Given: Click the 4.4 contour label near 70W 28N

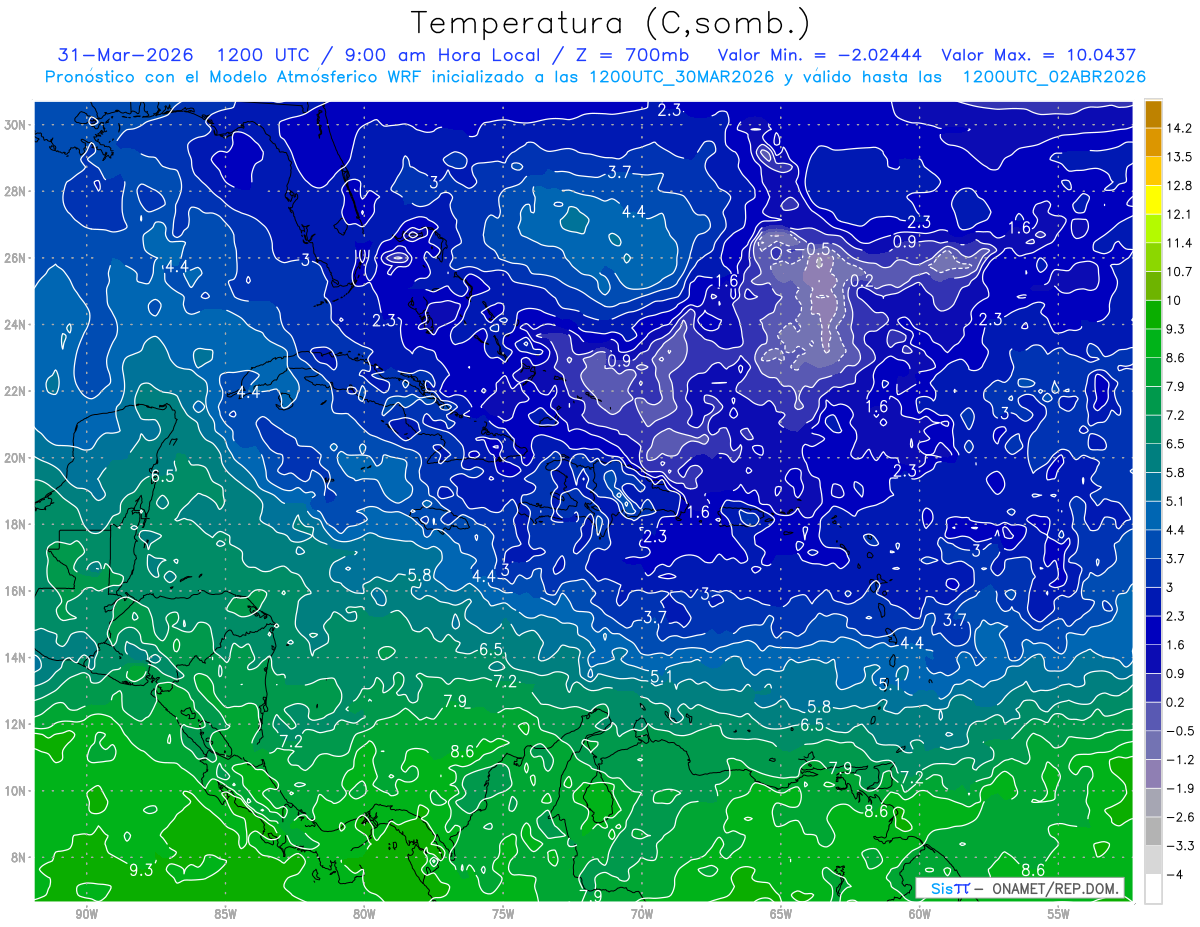Looking at the screenshot, I should click(633, 212).
